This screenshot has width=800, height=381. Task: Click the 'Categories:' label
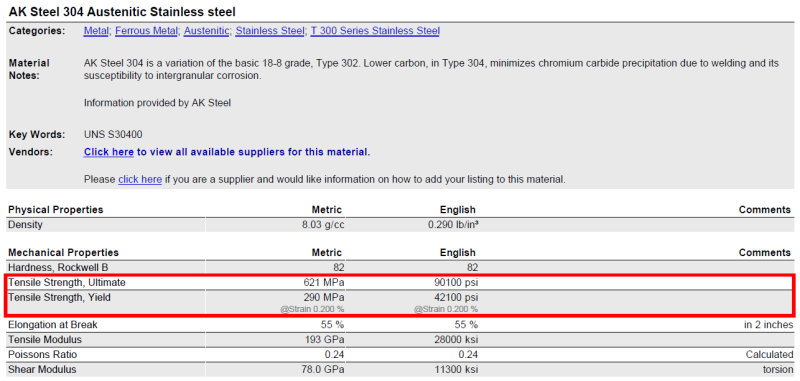(x=37, y=31)
